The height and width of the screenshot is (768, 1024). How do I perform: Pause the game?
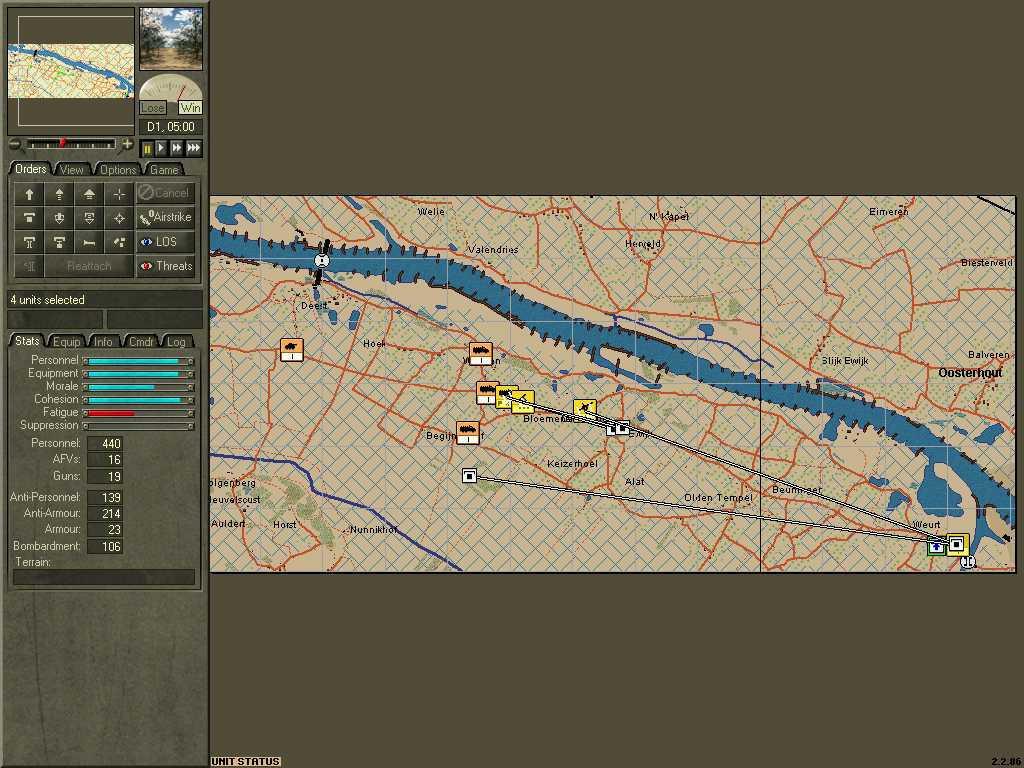[147, 148]
